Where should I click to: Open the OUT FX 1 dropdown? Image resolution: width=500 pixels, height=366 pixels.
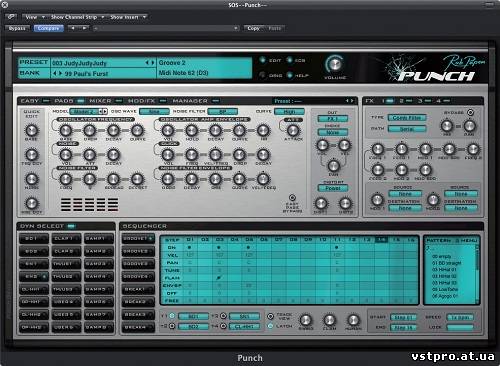pyautogui.click(x=333, y=119)
